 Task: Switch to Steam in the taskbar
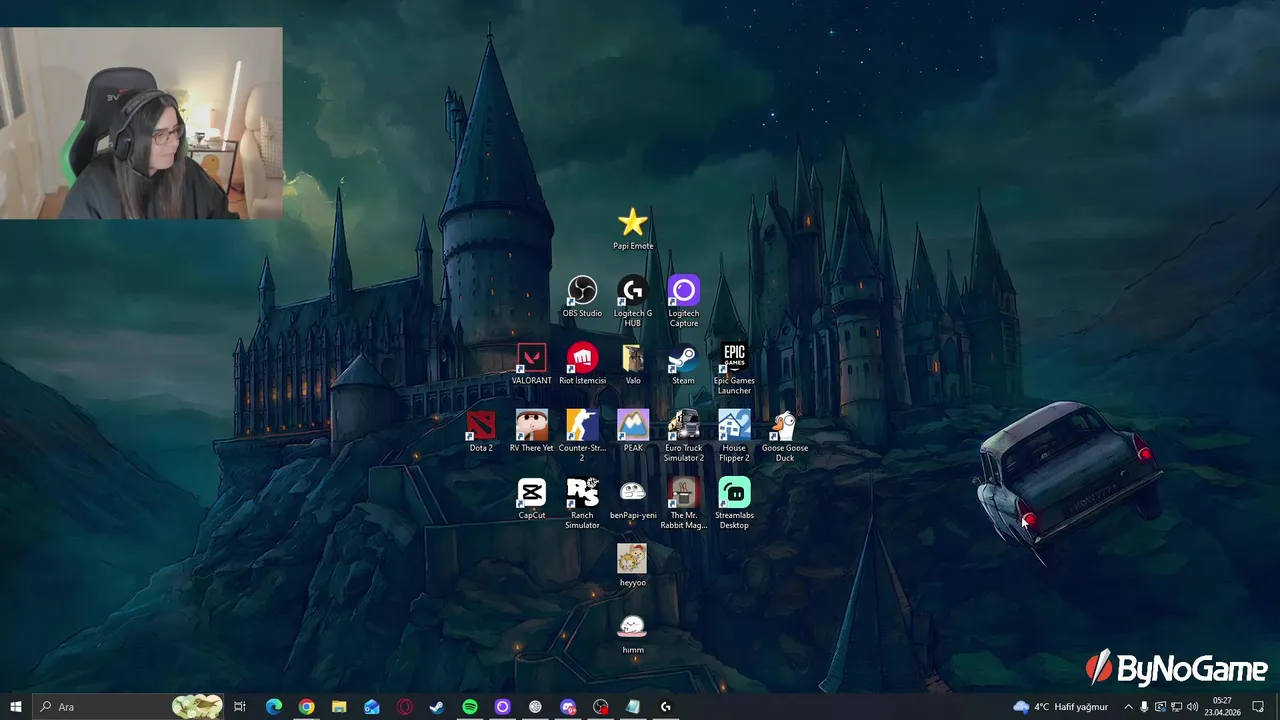click(x=437, y=707)
